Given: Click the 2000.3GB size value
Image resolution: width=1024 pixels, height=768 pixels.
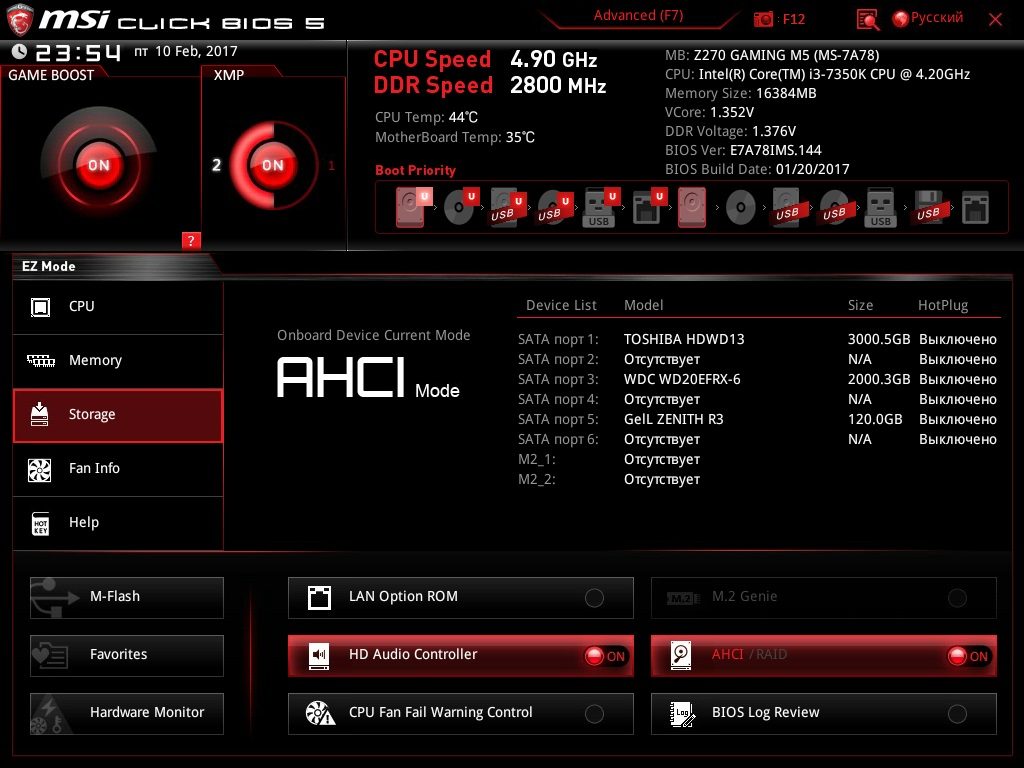Looking at the screenshot, I should click(878, 379).
